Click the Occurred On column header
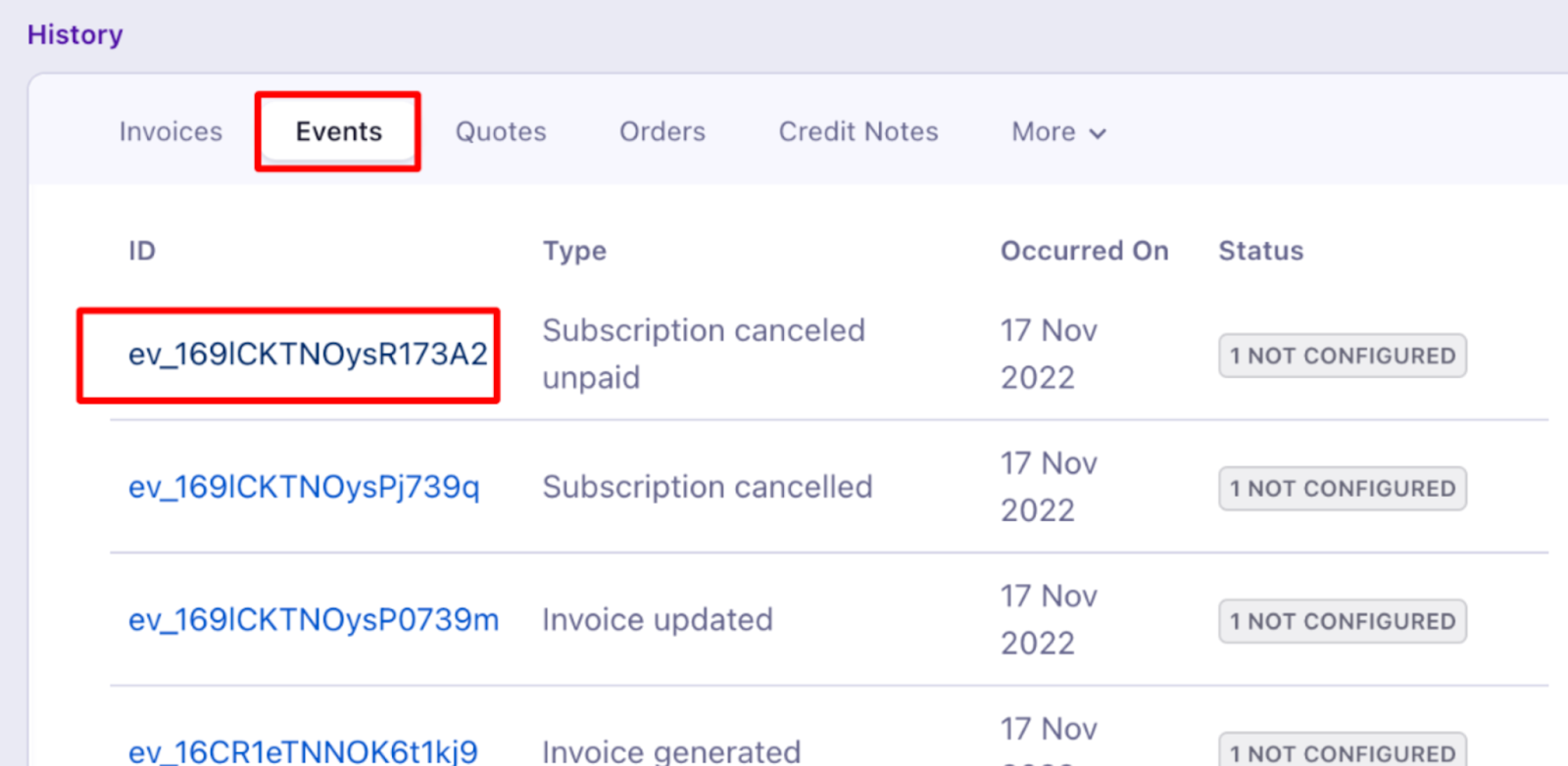The width and height of the screenshot is (1568, 766). [1085, 251]
